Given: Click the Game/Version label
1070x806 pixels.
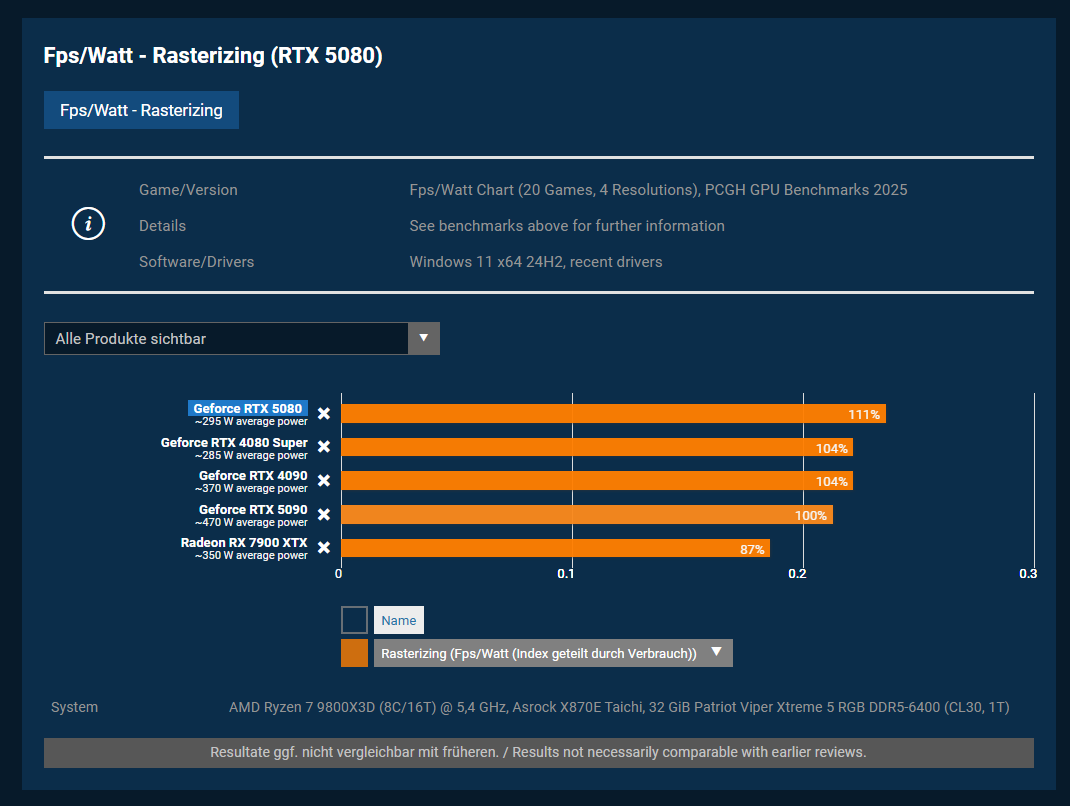Looking at the screenshot, I should pos(188,190).
